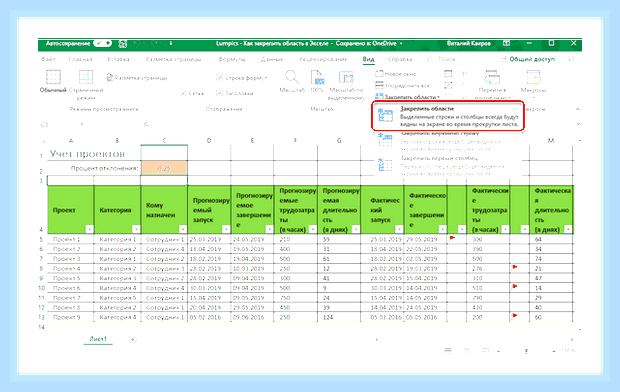
Task: Click the zoom slider in status bar
Action: [x=526, y=351]
